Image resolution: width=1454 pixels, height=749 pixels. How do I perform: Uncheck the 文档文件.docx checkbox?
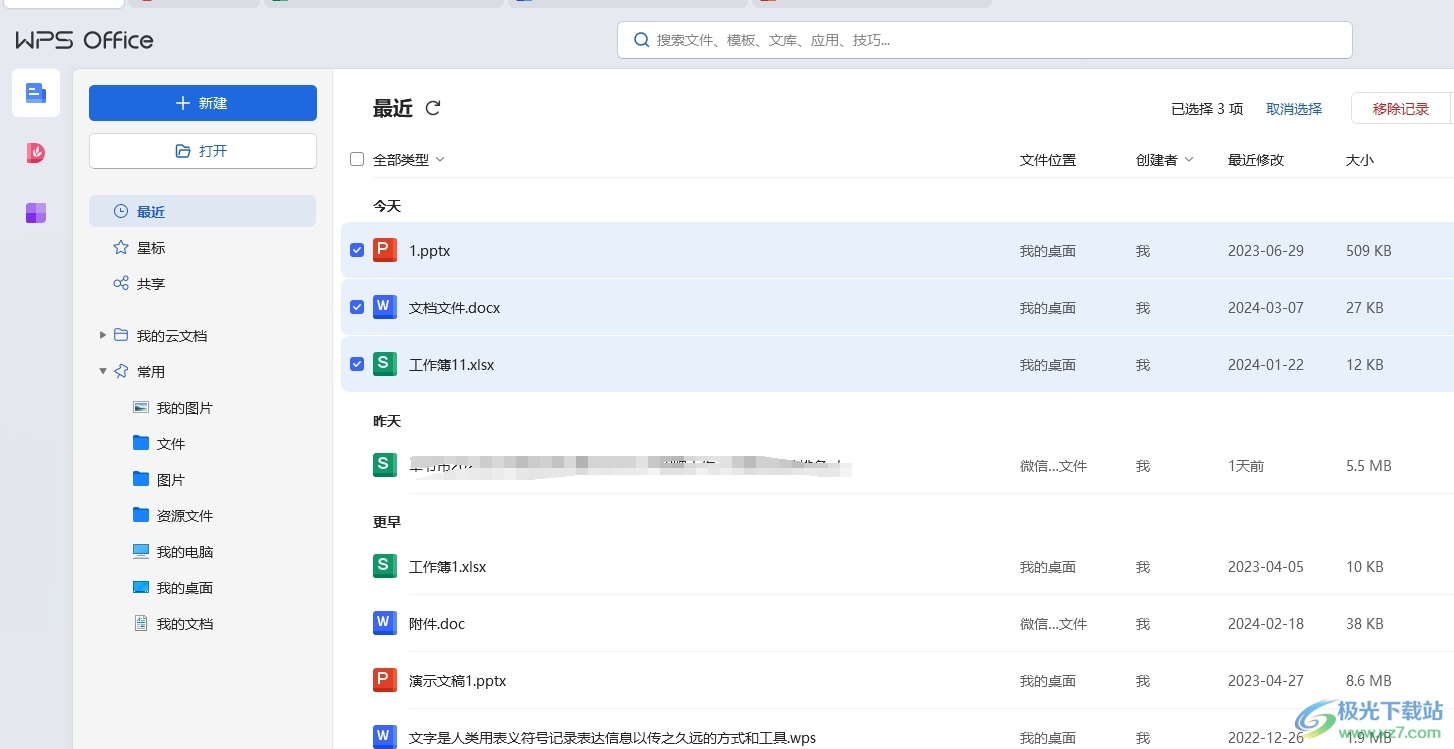tap(357, 307)
